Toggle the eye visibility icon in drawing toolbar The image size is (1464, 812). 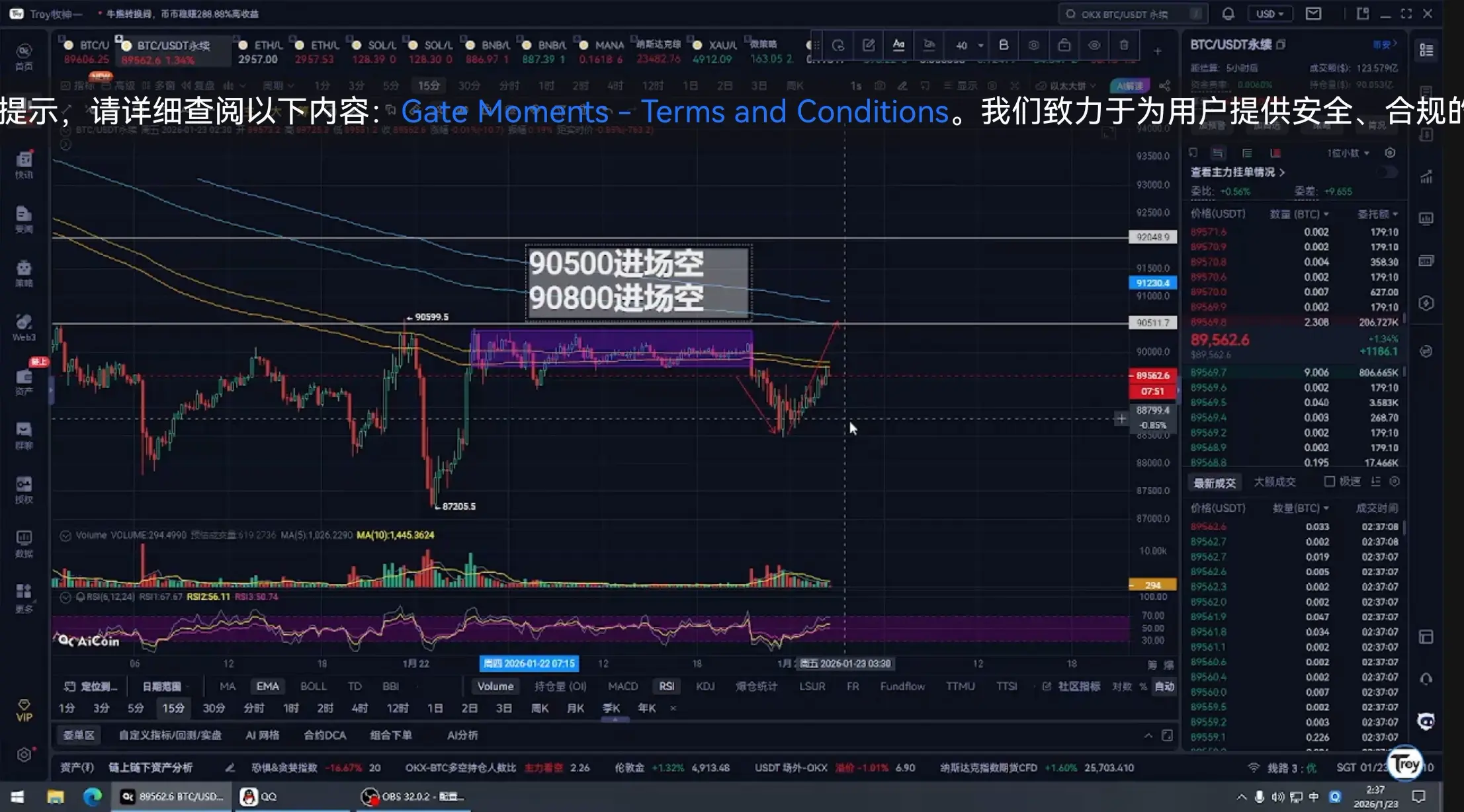[x=1094, y=46]
